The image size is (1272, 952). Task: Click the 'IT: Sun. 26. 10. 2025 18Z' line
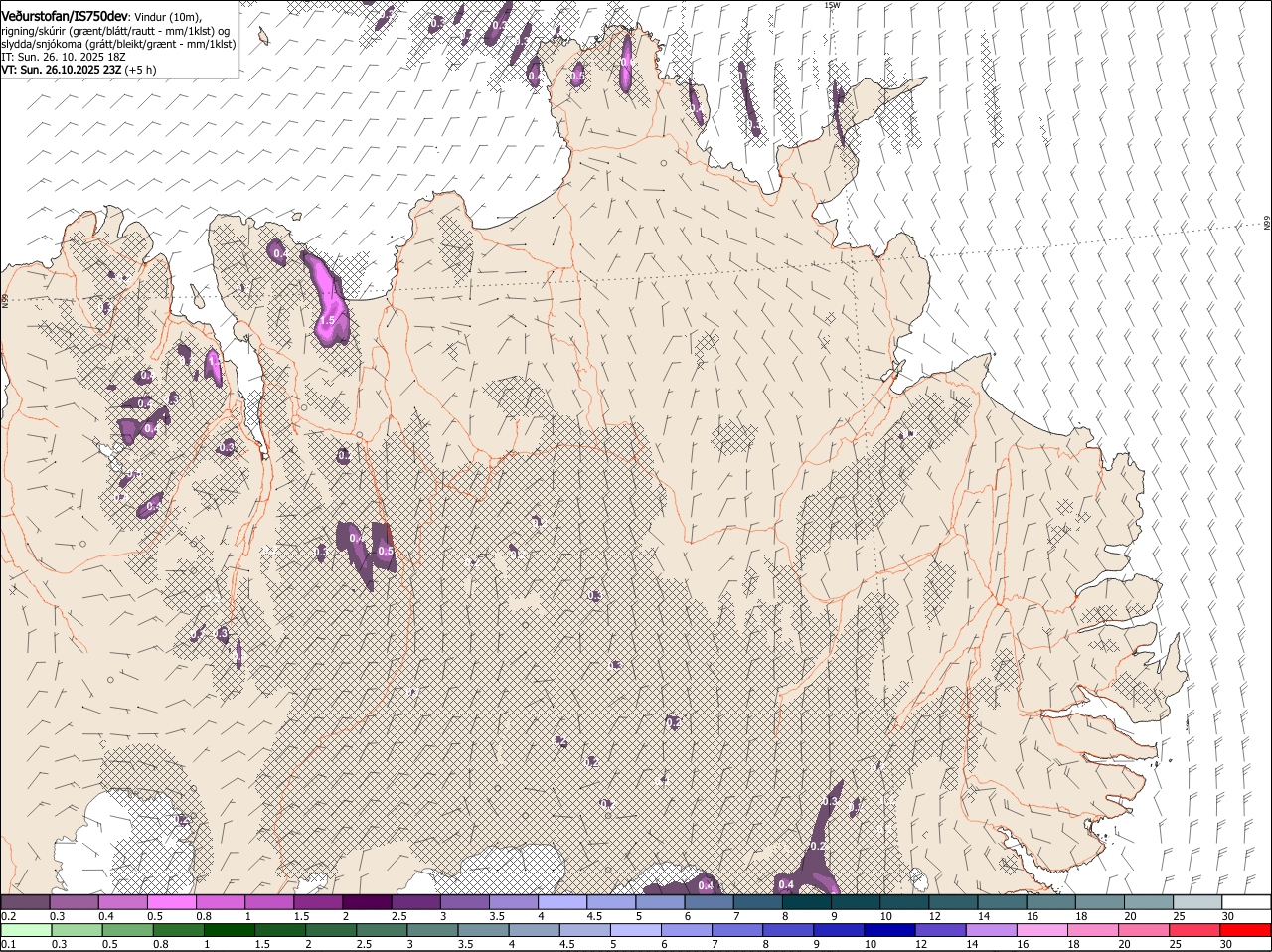(x=63, y=57)
